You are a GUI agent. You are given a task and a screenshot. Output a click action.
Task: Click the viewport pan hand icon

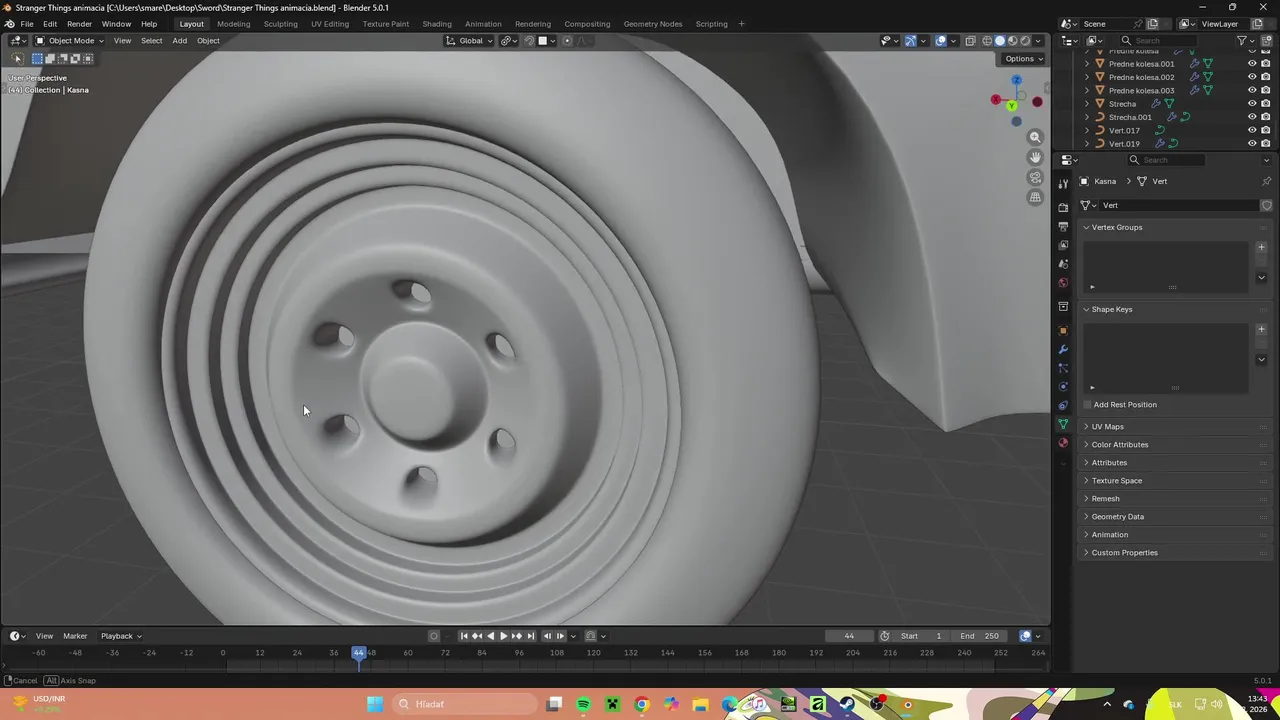[x=1035, y=157]
